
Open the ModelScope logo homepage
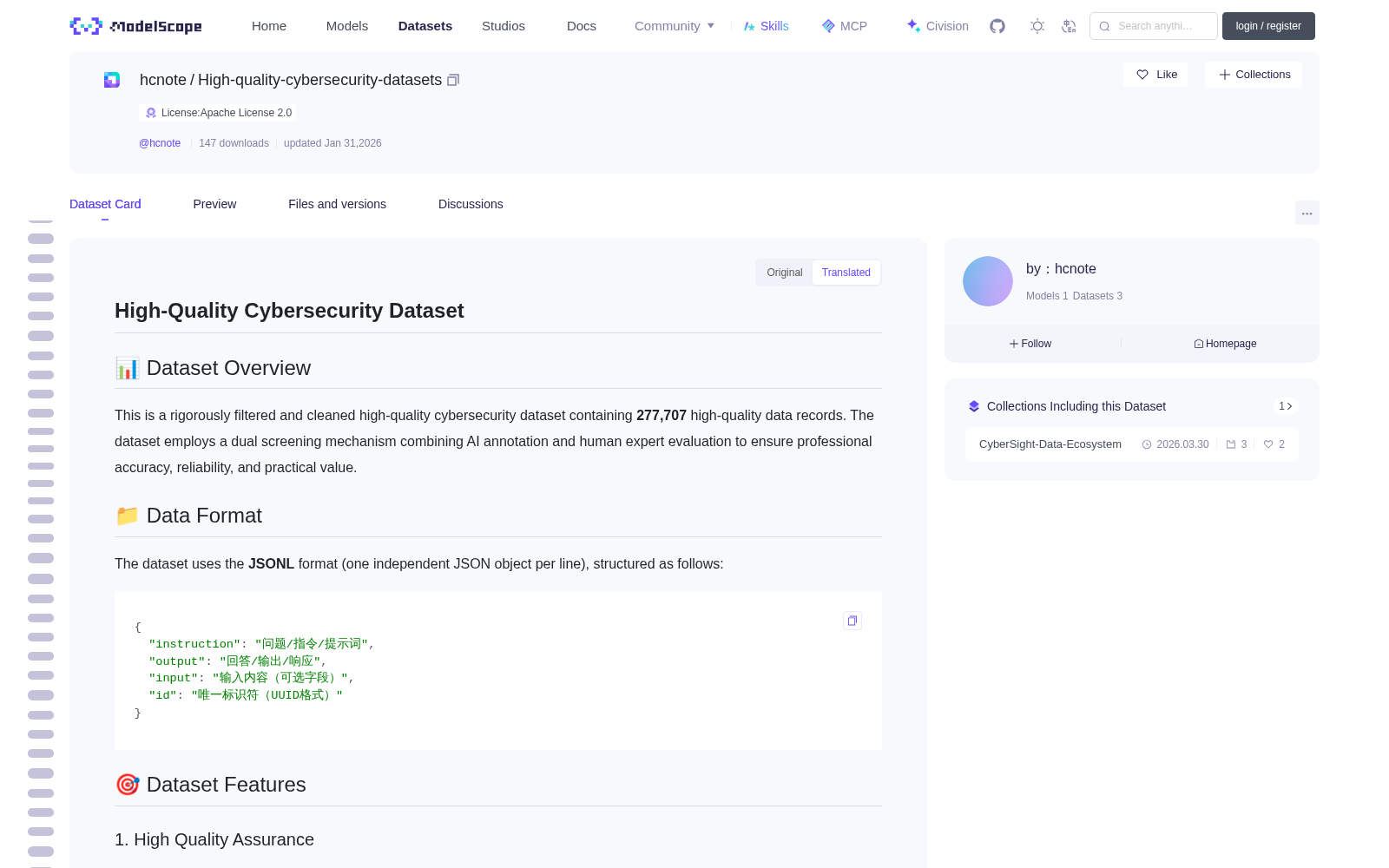136,26
